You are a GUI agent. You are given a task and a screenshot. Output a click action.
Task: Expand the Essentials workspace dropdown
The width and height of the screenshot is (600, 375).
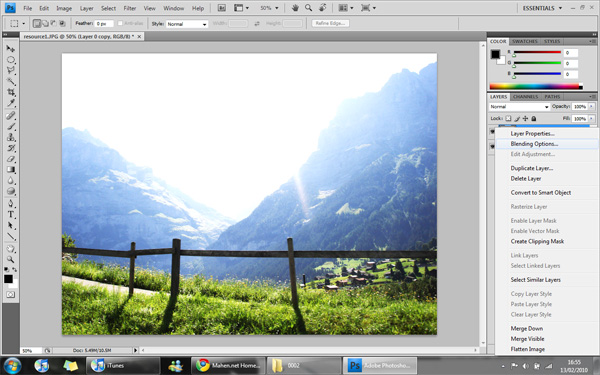pos(542,8)
